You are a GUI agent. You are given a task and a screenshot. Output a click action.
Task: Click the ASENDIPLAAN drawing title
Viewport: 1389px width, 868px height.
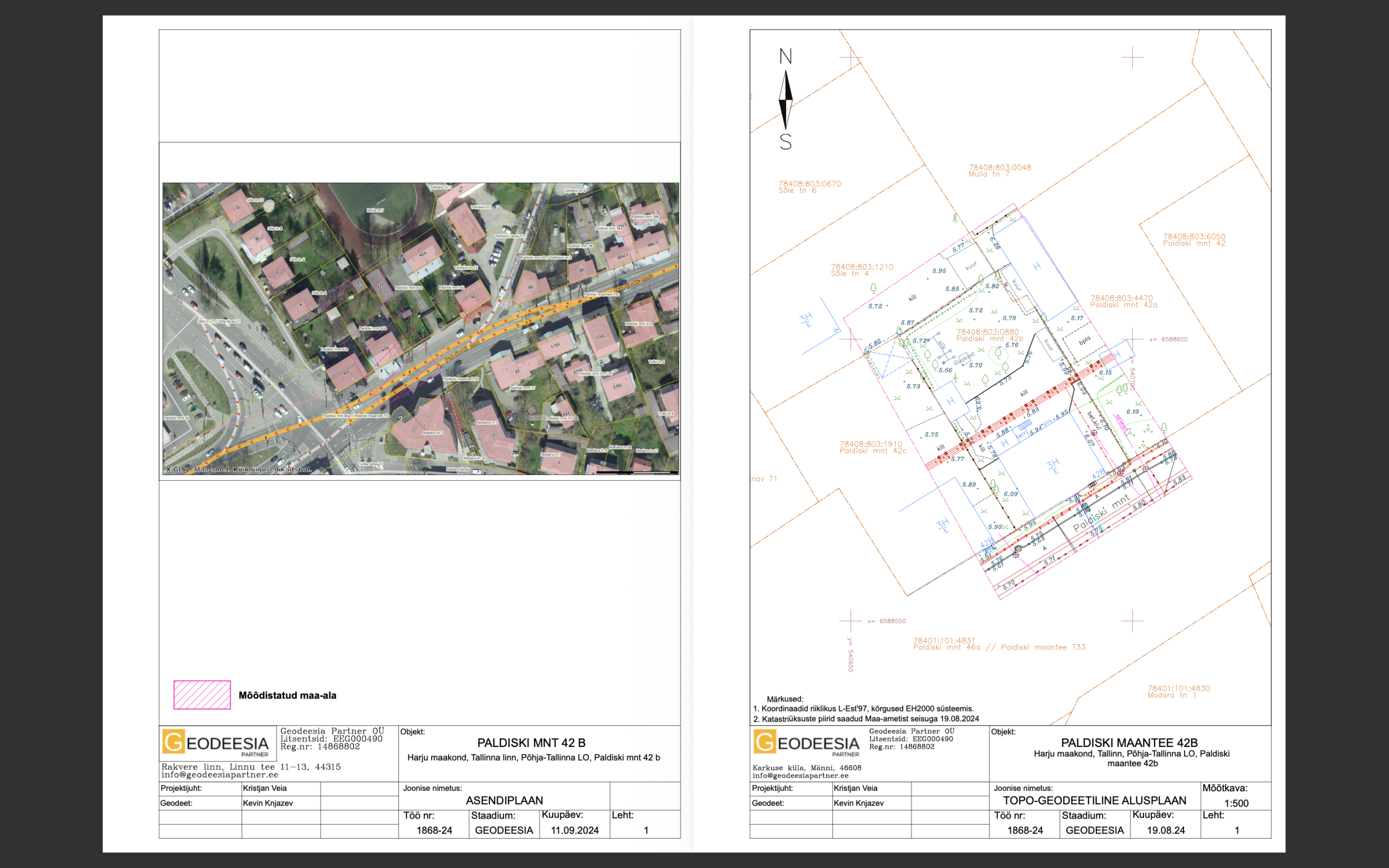[x=504, y=800]
